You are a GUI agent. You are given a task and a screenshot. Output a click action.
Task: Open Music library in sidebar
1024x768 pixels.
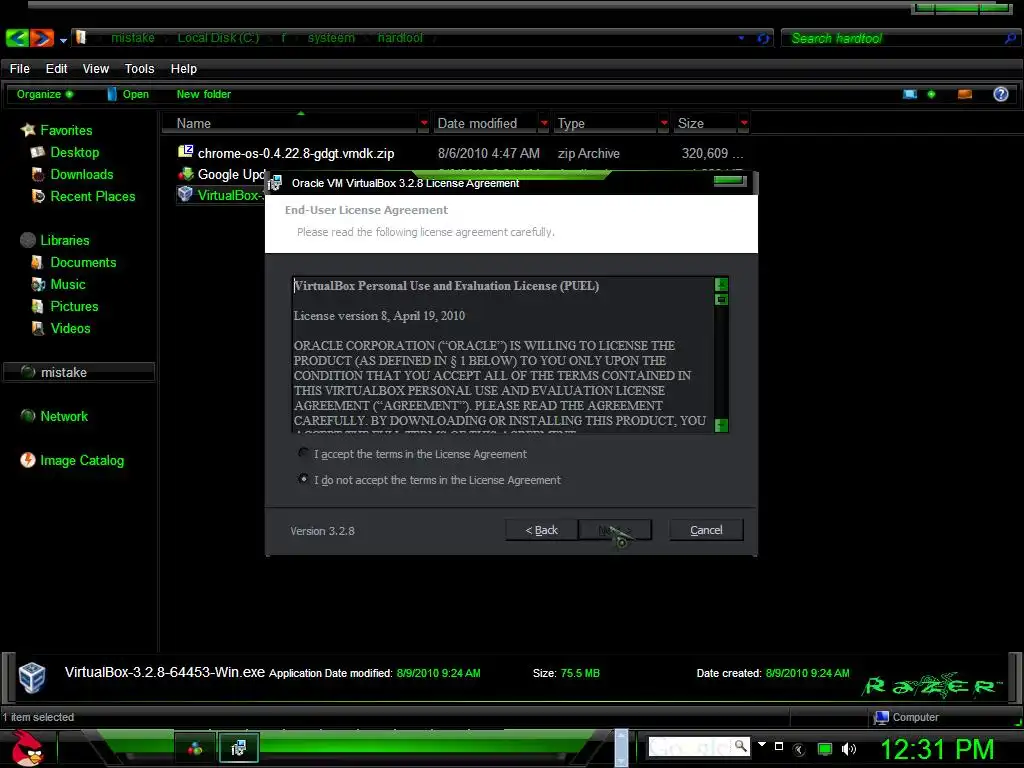(x=68, y=285)
